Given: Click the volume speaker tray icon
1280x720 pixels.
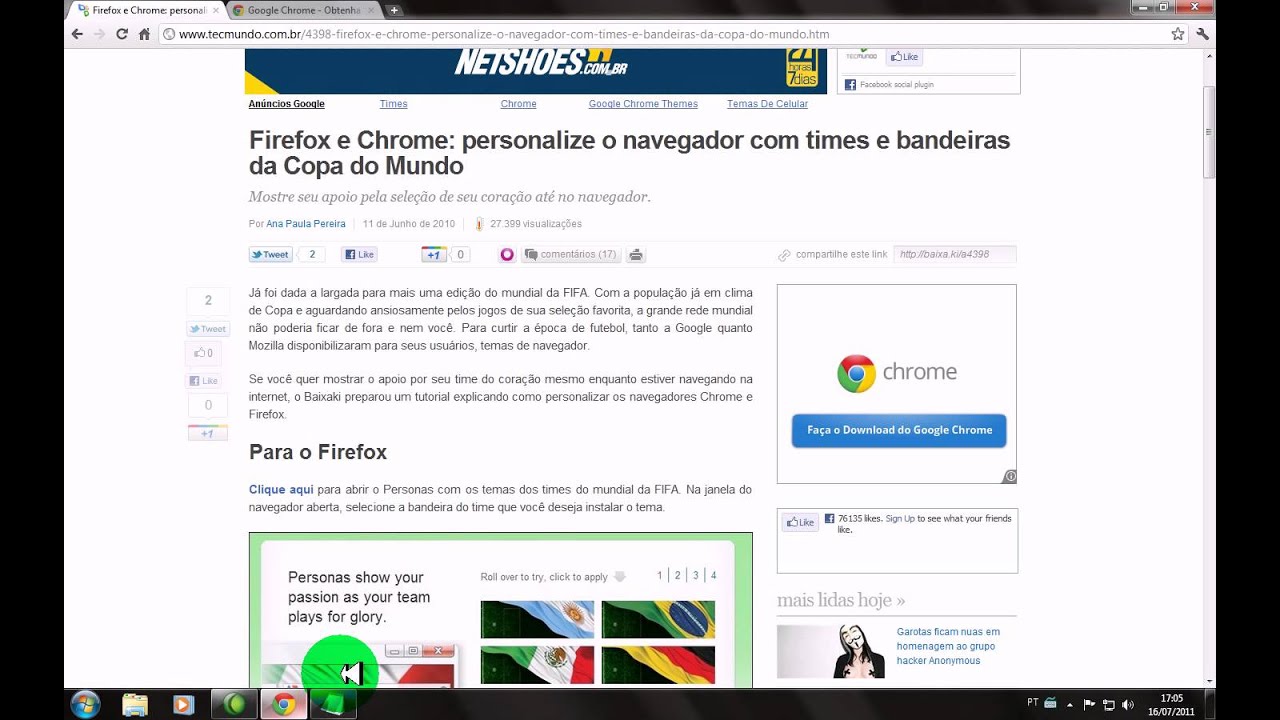Looking at the screenshot, I should (1128, 704).
